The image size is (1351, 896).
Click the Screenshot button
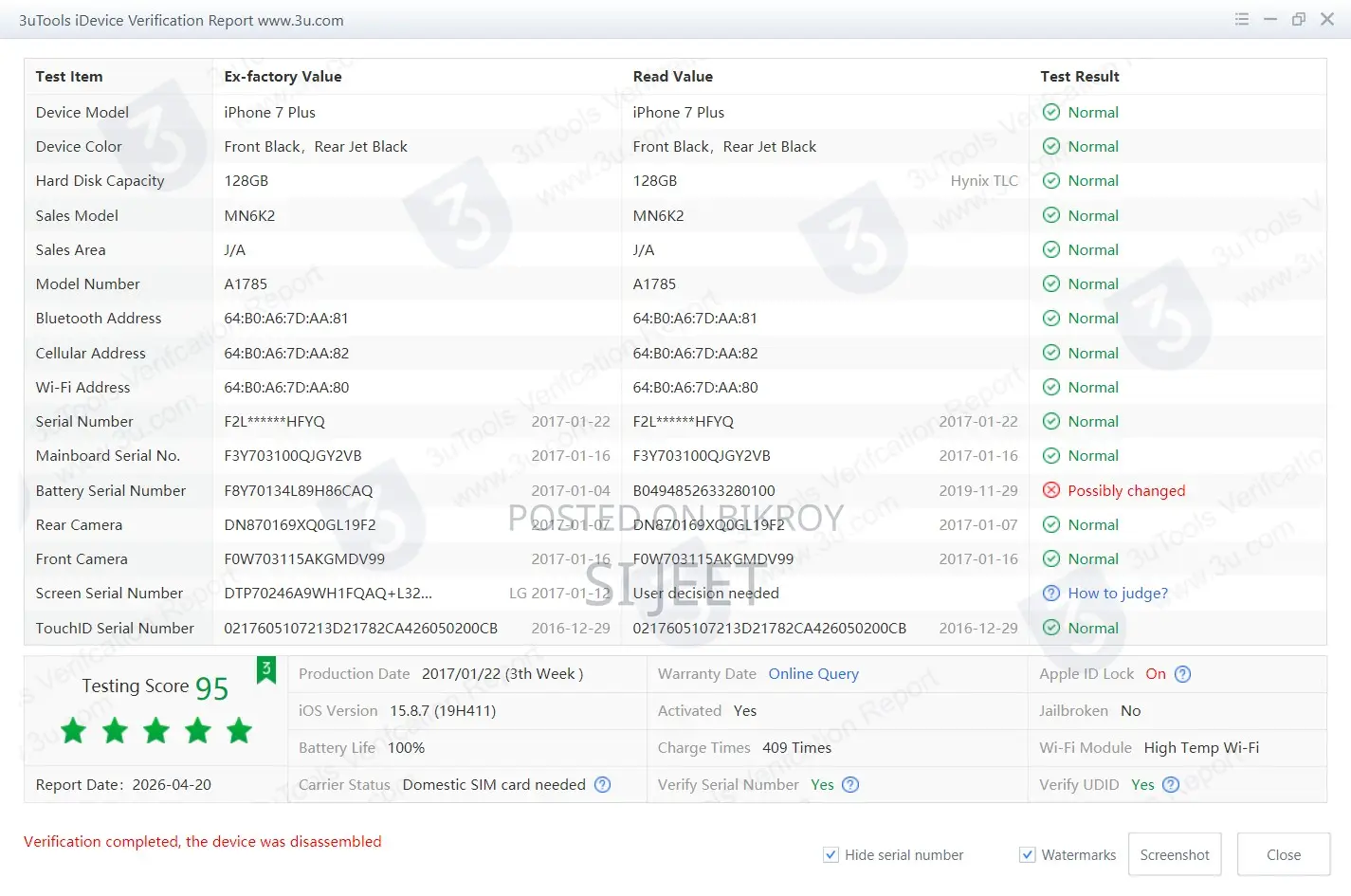tap(1175, 854)
